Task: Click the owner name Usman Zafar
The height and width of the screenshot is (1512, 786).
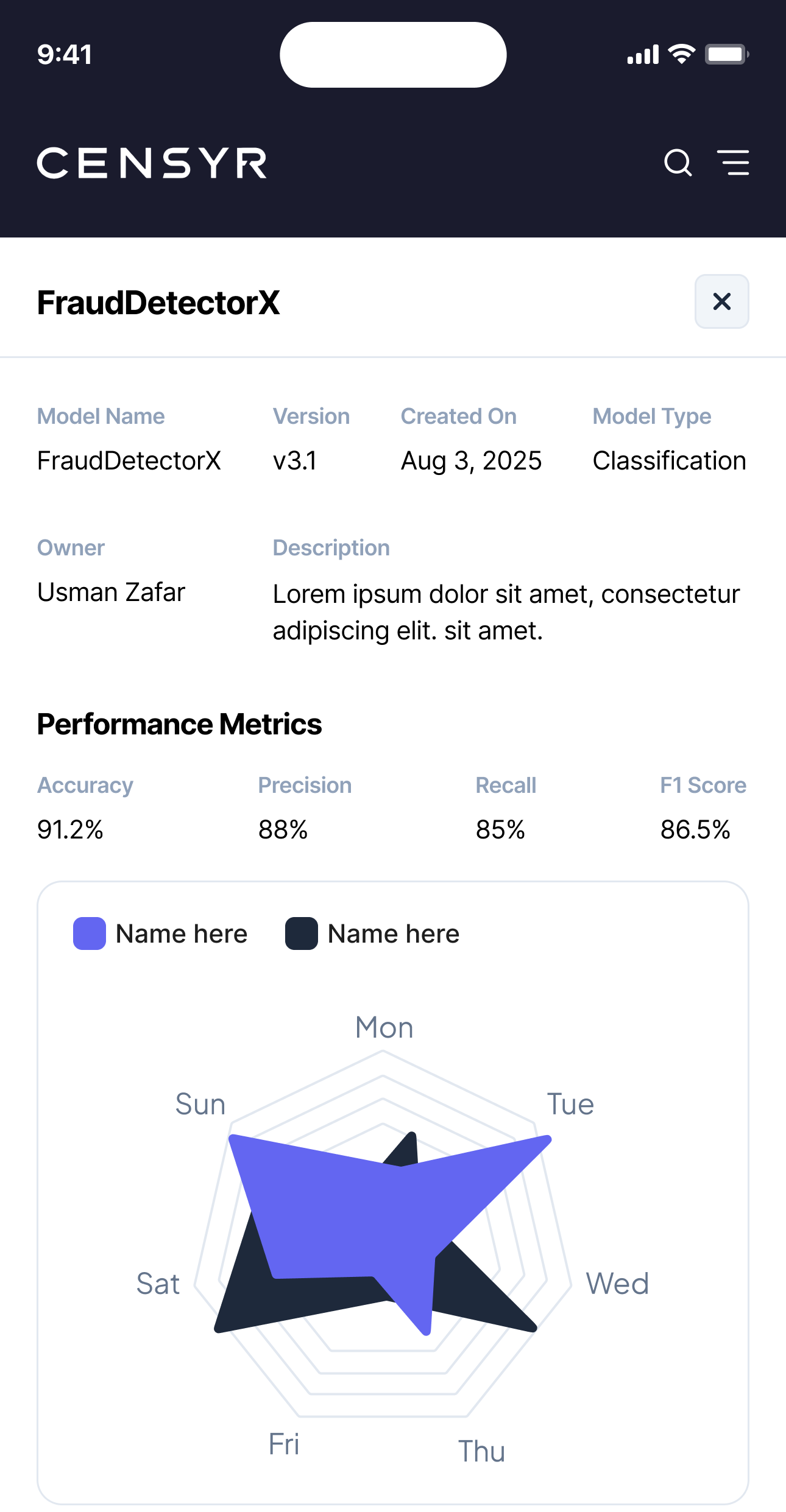Action: click(x=111, y=592)
